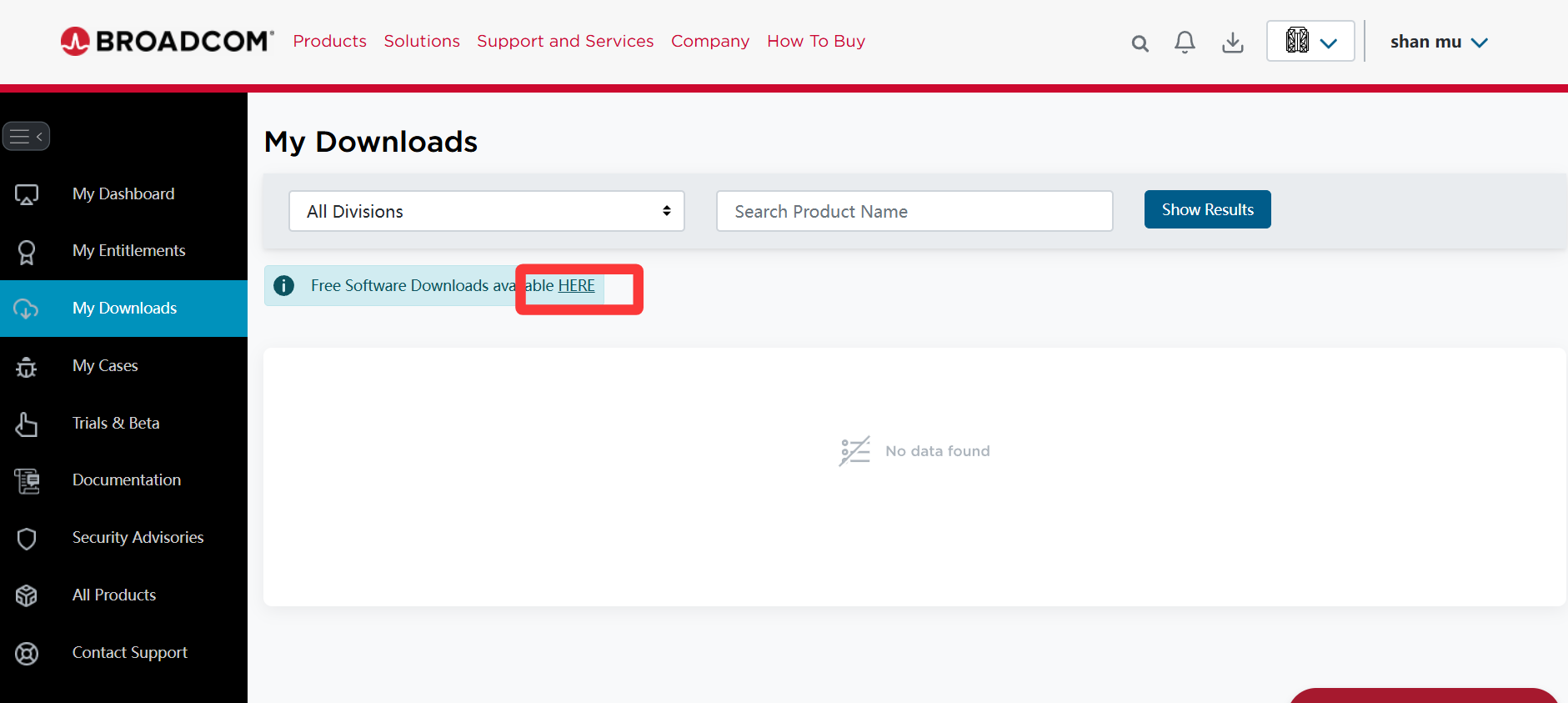Click the Contact Support lifebuoy icon

point(27,653)
